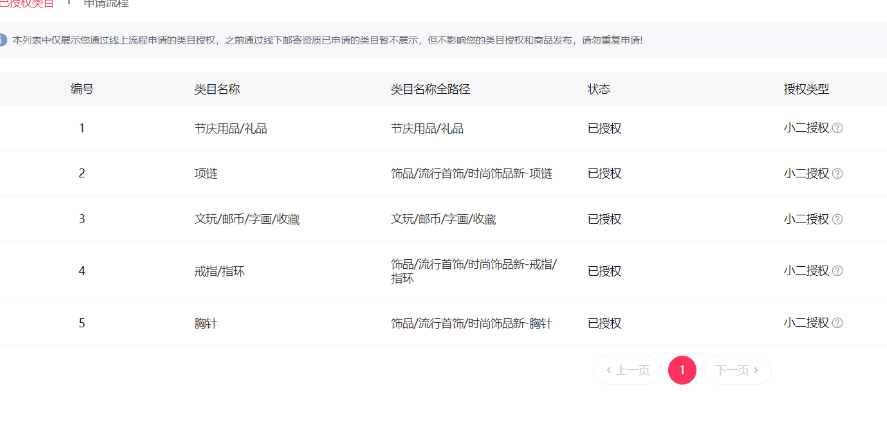The height and width of the screenshot is (423, 887).
Task: Go to previous page with 上一页
Action: click(628, 370)
